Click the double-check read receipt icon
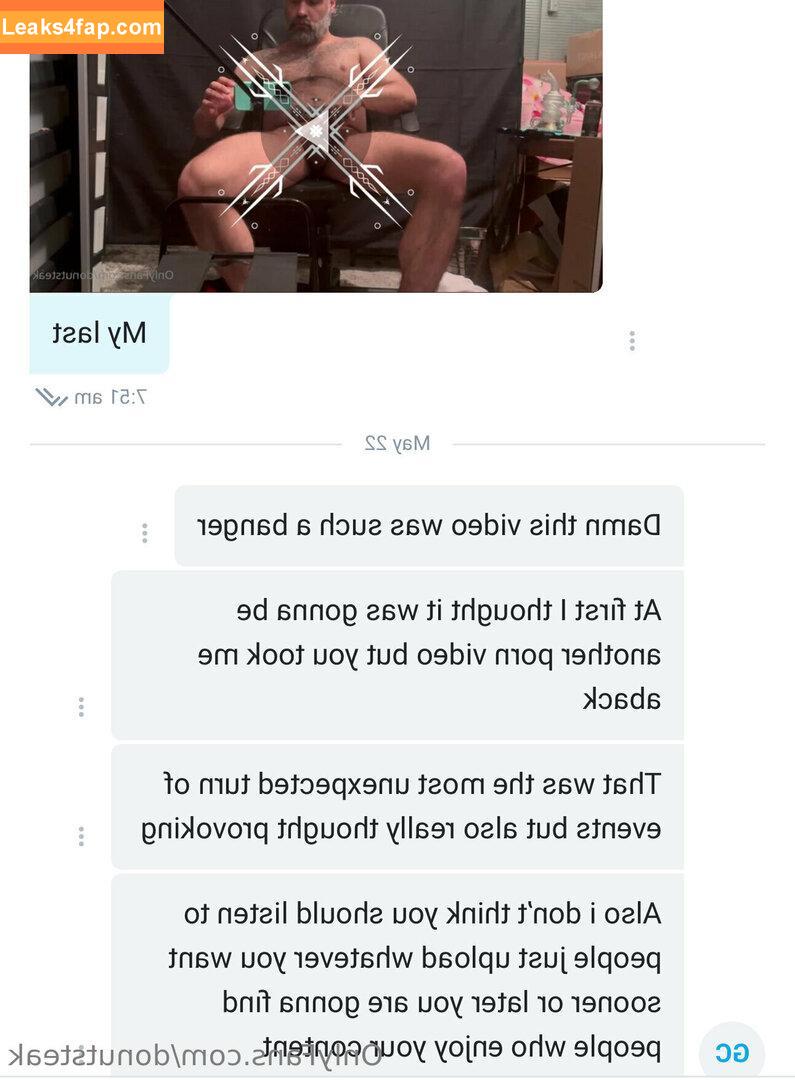The image size is (795, 1080). coord(51,397)
